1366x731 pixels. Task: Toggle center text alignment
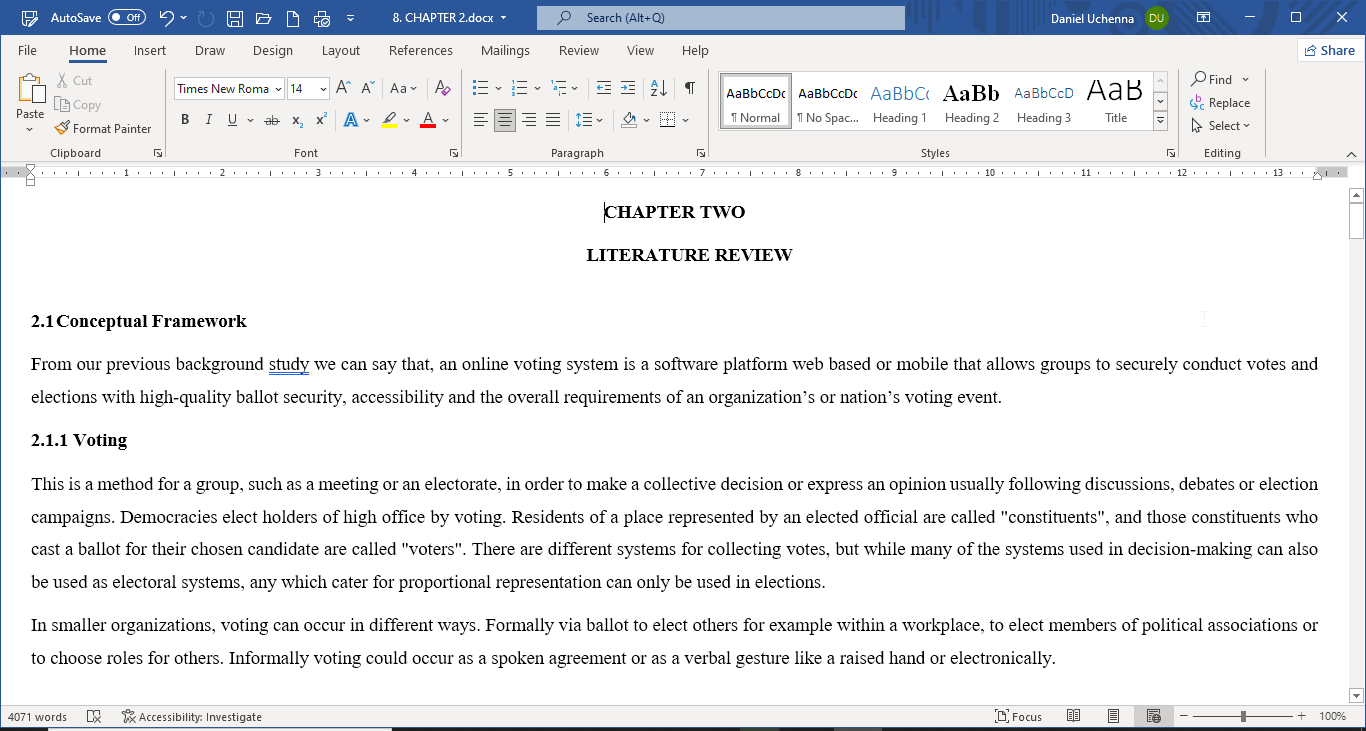504,119
